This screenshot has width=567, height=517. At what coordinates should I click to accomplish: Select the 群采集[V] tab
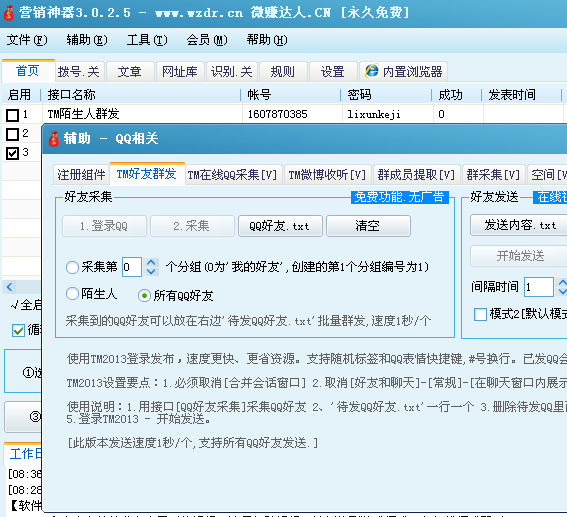tap(493, 175)
